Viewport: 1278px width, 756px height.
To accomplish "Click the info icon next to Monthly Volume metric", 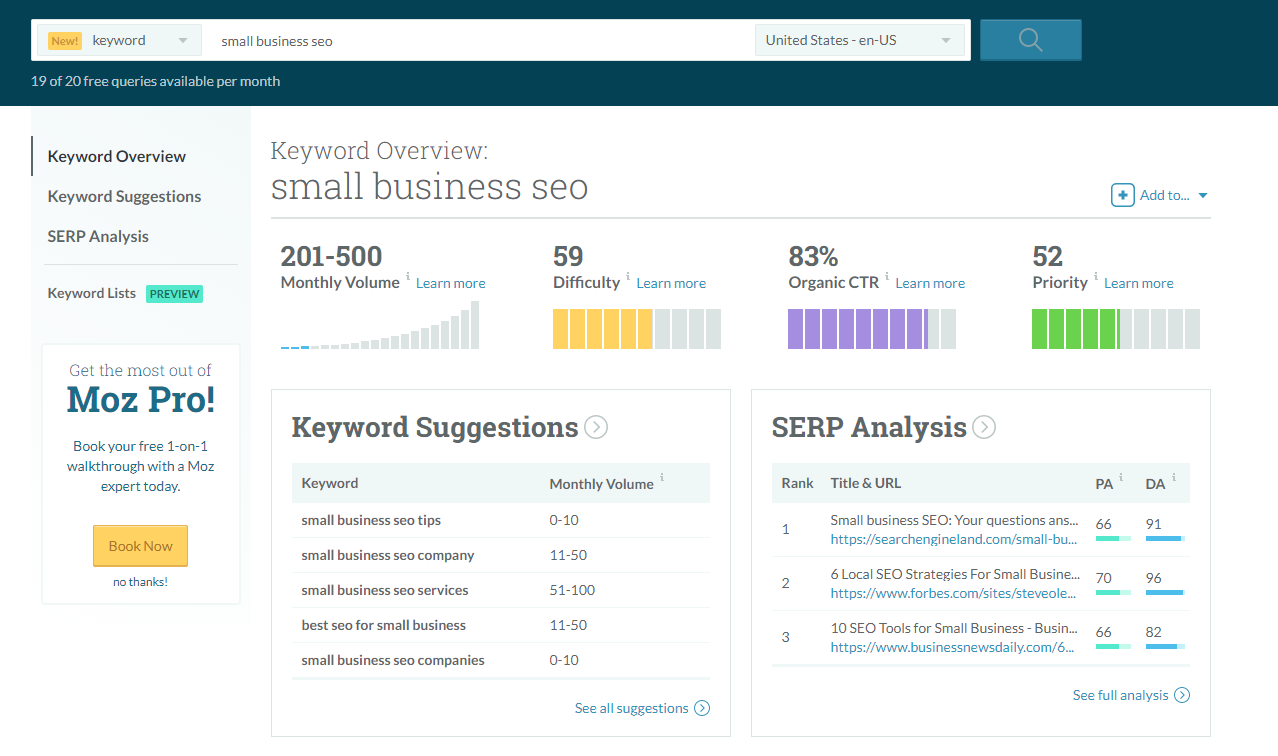I will point(408,278).
